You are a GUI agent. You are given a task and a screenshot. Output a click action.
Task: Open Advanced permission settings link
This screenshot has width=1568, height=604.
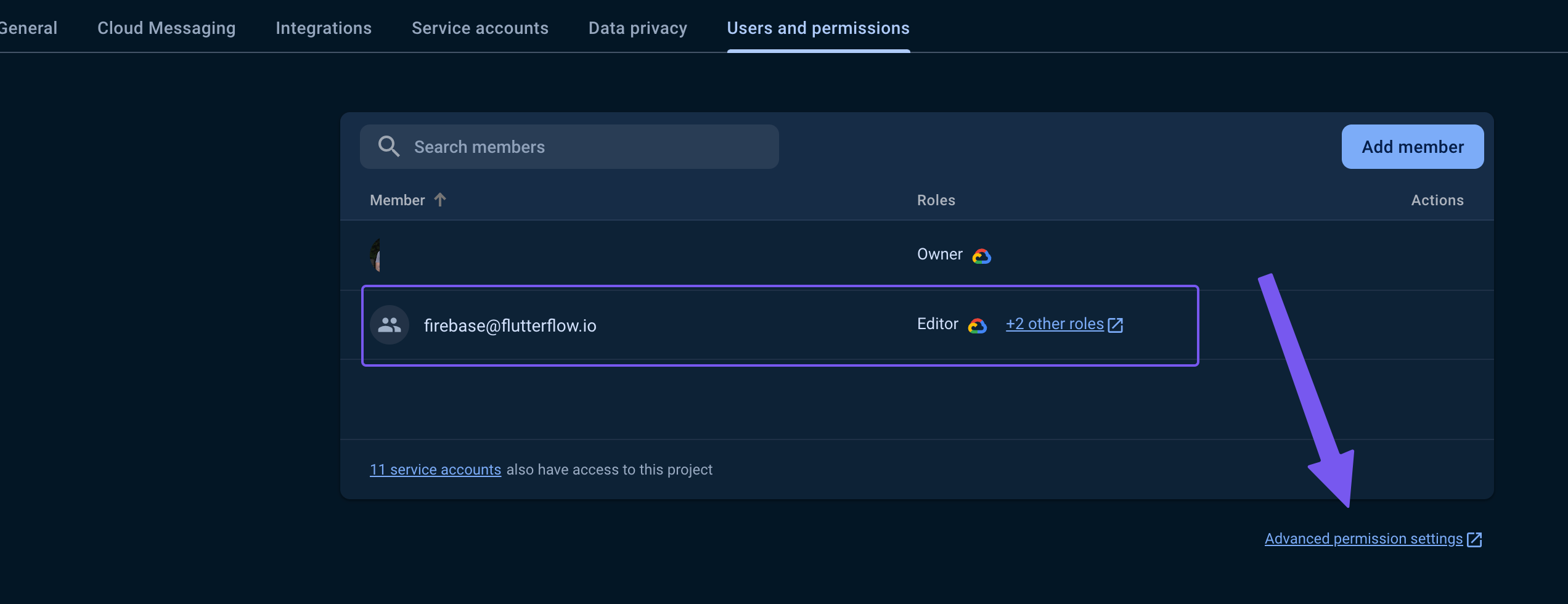pyautogui.click(x=1363, y=539)
